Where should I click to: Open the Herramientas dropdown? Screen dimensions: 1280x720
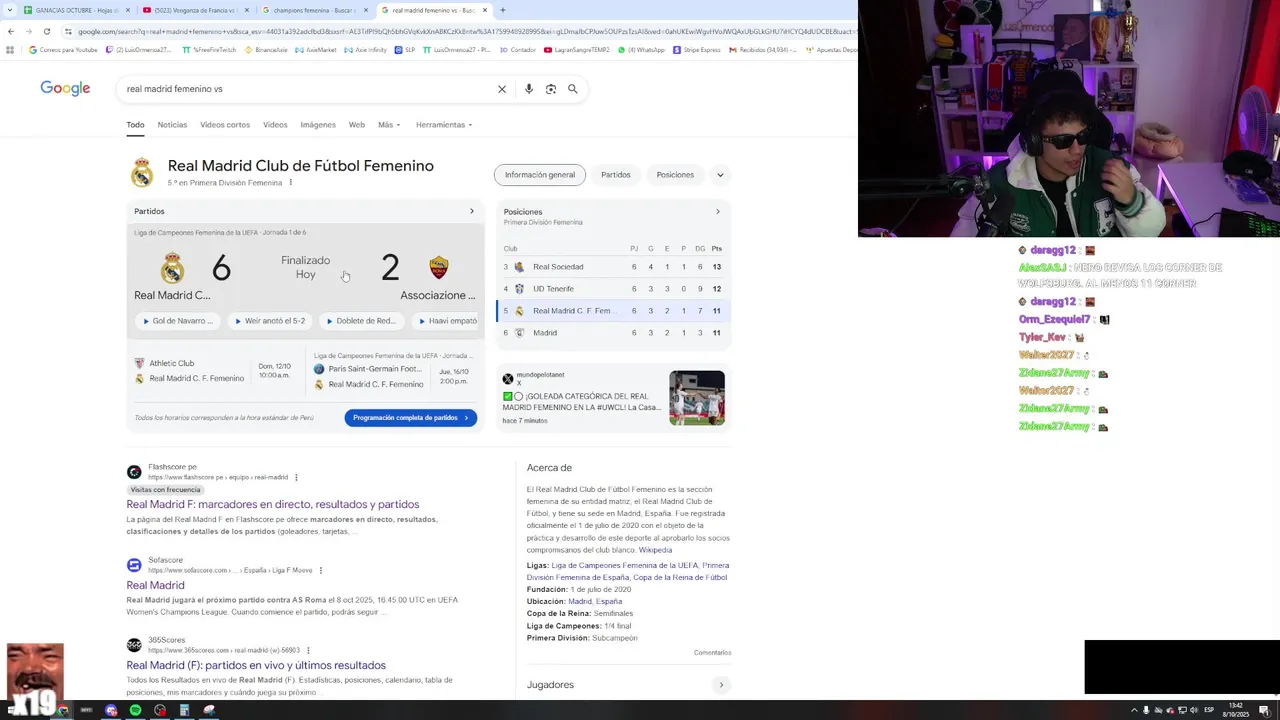444,125
